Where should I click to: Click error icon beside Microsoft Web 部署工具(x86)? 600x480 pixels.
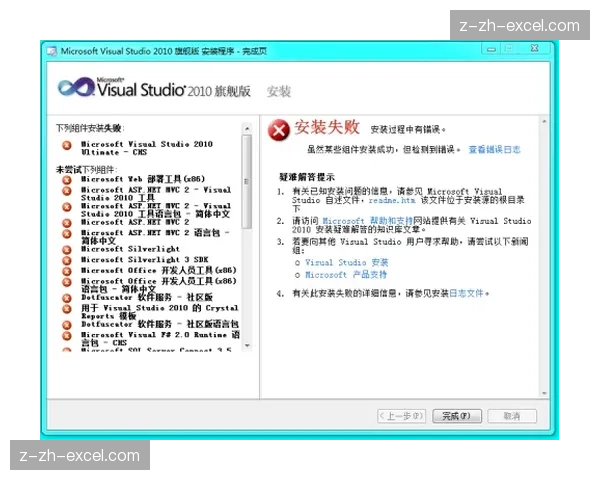67,180
